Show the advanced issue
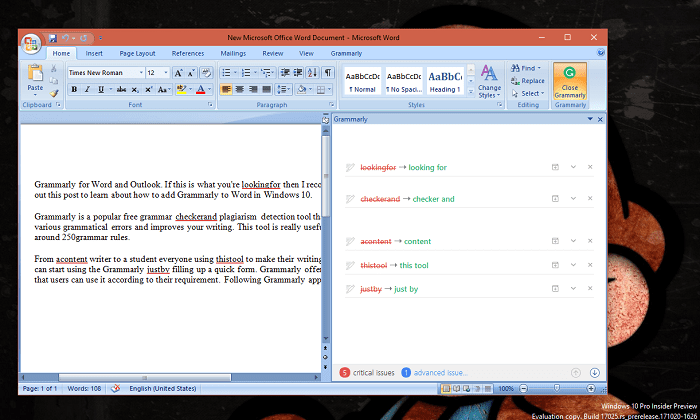The height and width of the screenshot is (420, 700). pyautogui.click(x=434, y=372)
